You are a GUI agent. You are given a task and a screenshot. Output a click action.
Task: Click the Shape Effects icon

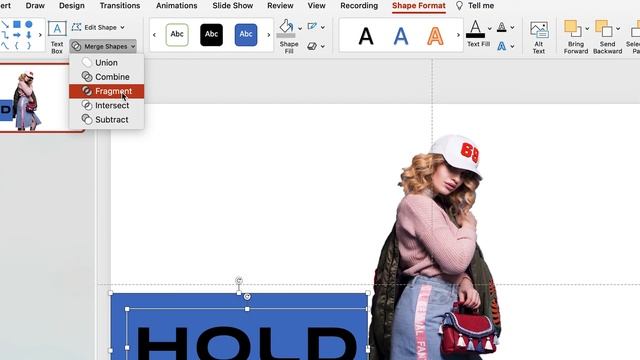point(312,46)
